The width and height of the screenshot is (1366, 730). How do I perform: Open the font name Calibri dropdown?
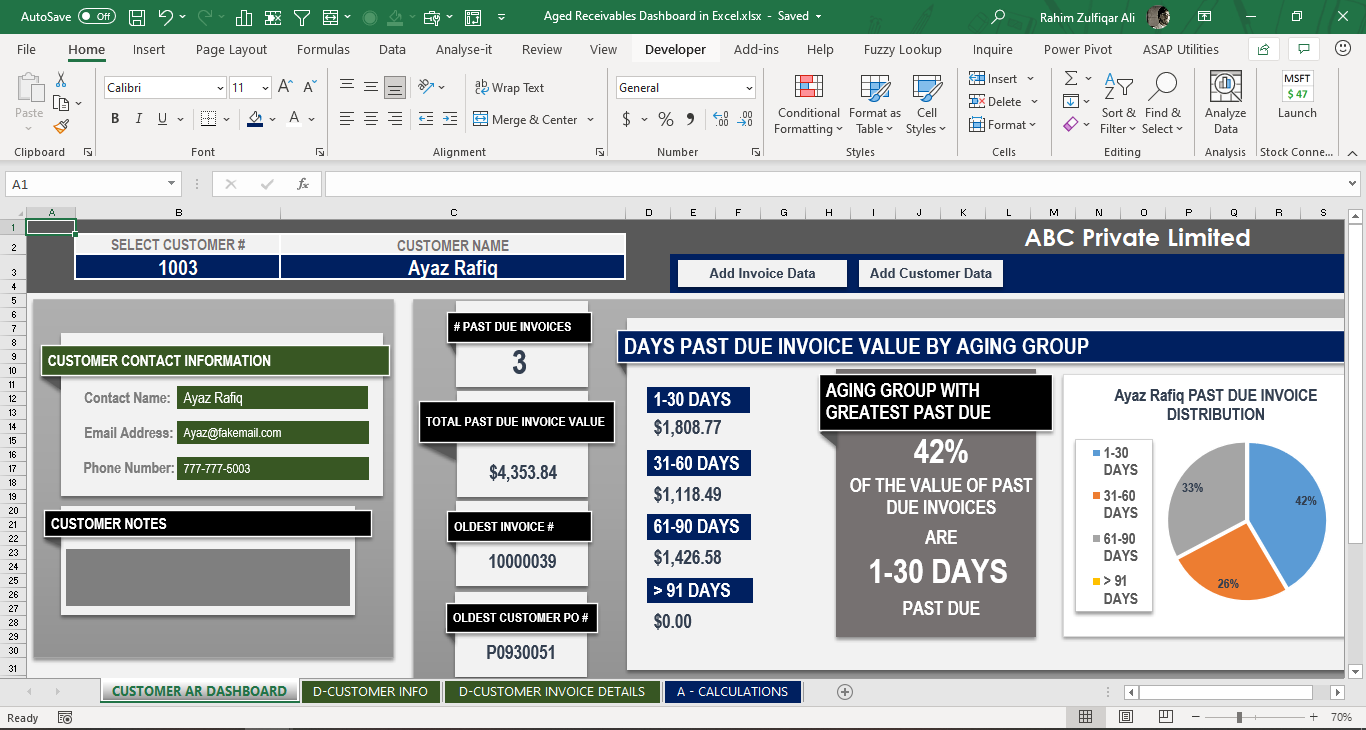(220, 88)
